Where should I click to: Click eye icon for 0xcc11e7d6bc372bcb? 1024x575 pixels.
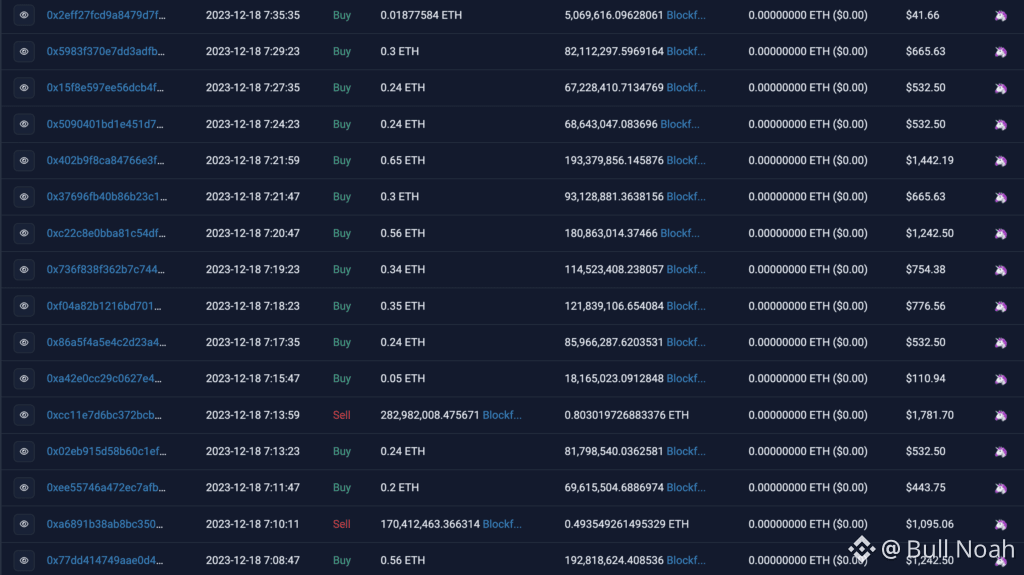(24, 415)
